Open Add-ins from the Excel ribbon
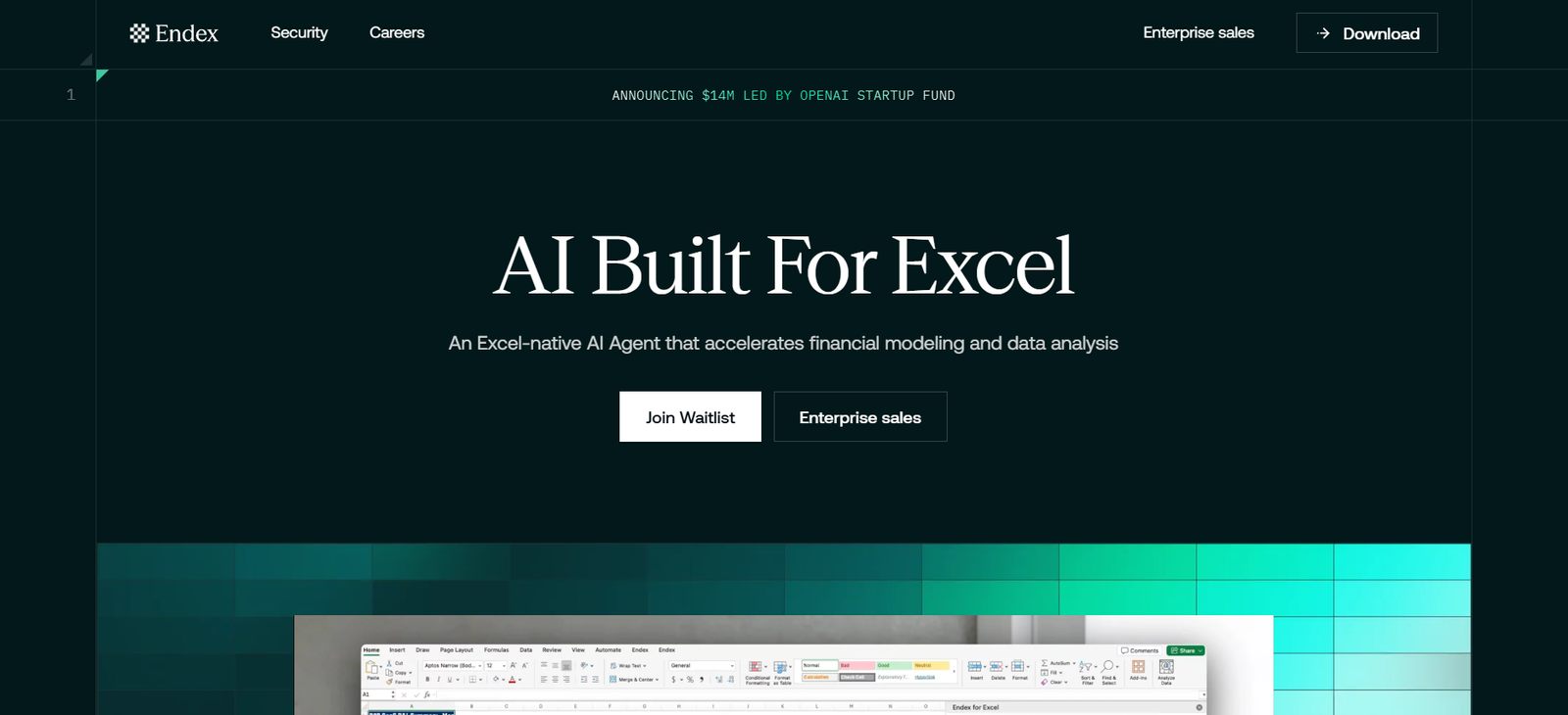1568x715 pixels. coord(1138,667)
